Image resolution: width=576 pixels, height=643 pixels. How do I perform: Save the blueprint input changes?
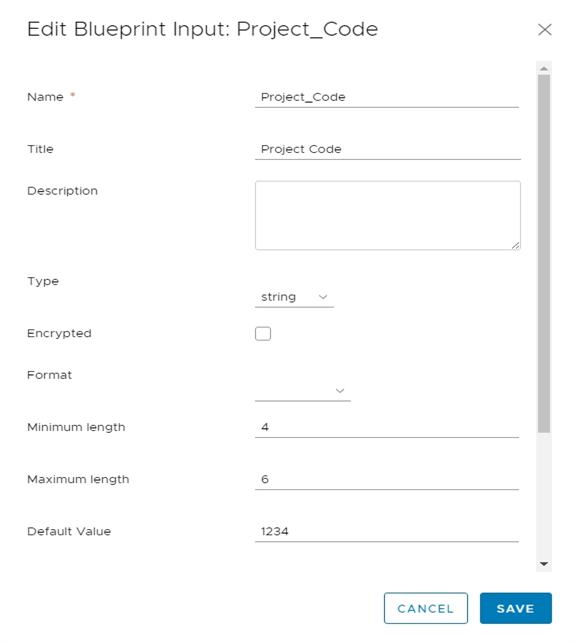[x=516, y=608]
